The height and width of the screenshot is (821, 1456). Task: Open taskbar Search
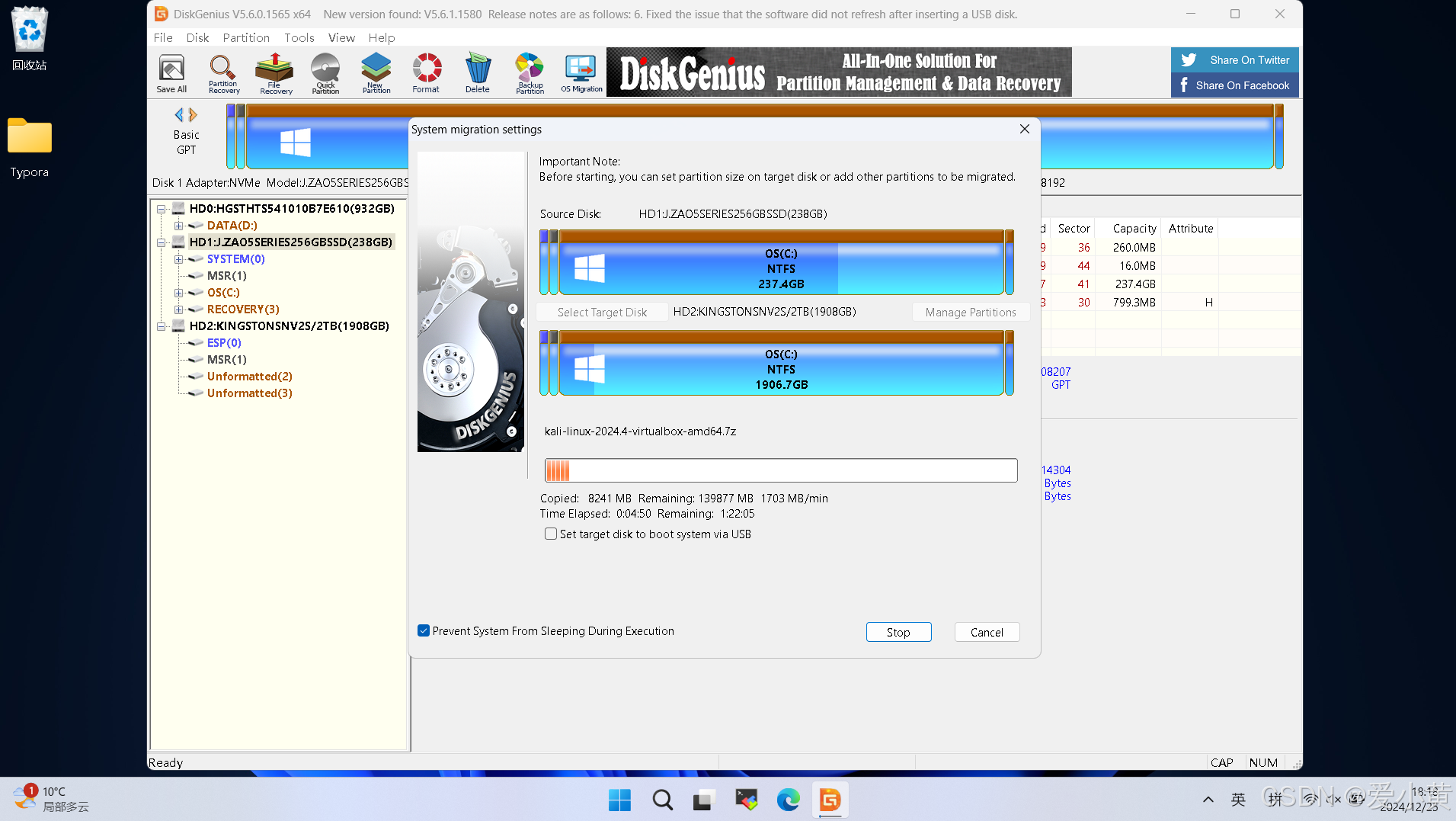[662, 800]
